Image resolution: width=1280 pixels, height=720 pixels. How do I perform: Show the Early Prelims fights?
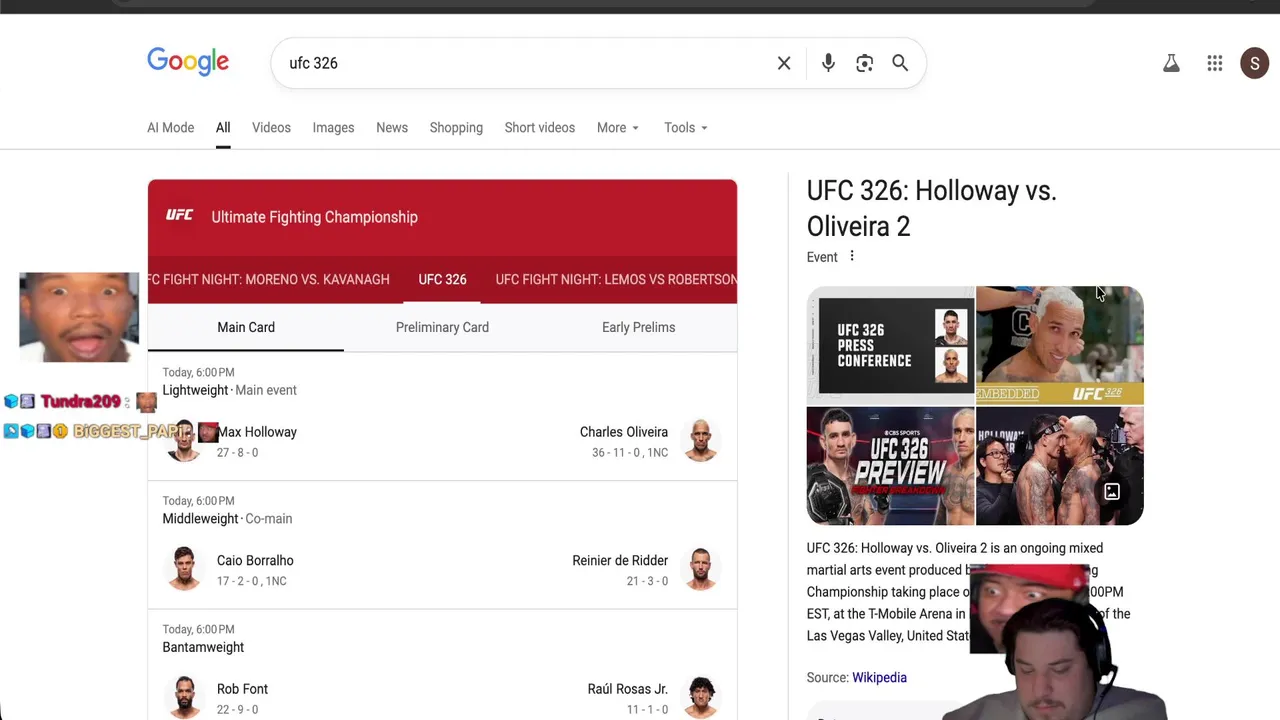tap(638, 327)
